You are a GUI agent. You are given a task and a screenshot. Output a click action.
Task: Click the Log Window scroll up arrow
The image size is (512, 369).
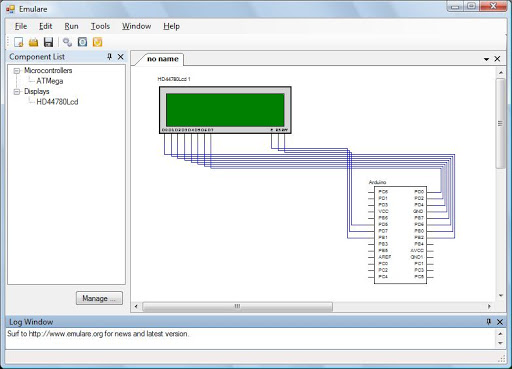click(500, 333)
